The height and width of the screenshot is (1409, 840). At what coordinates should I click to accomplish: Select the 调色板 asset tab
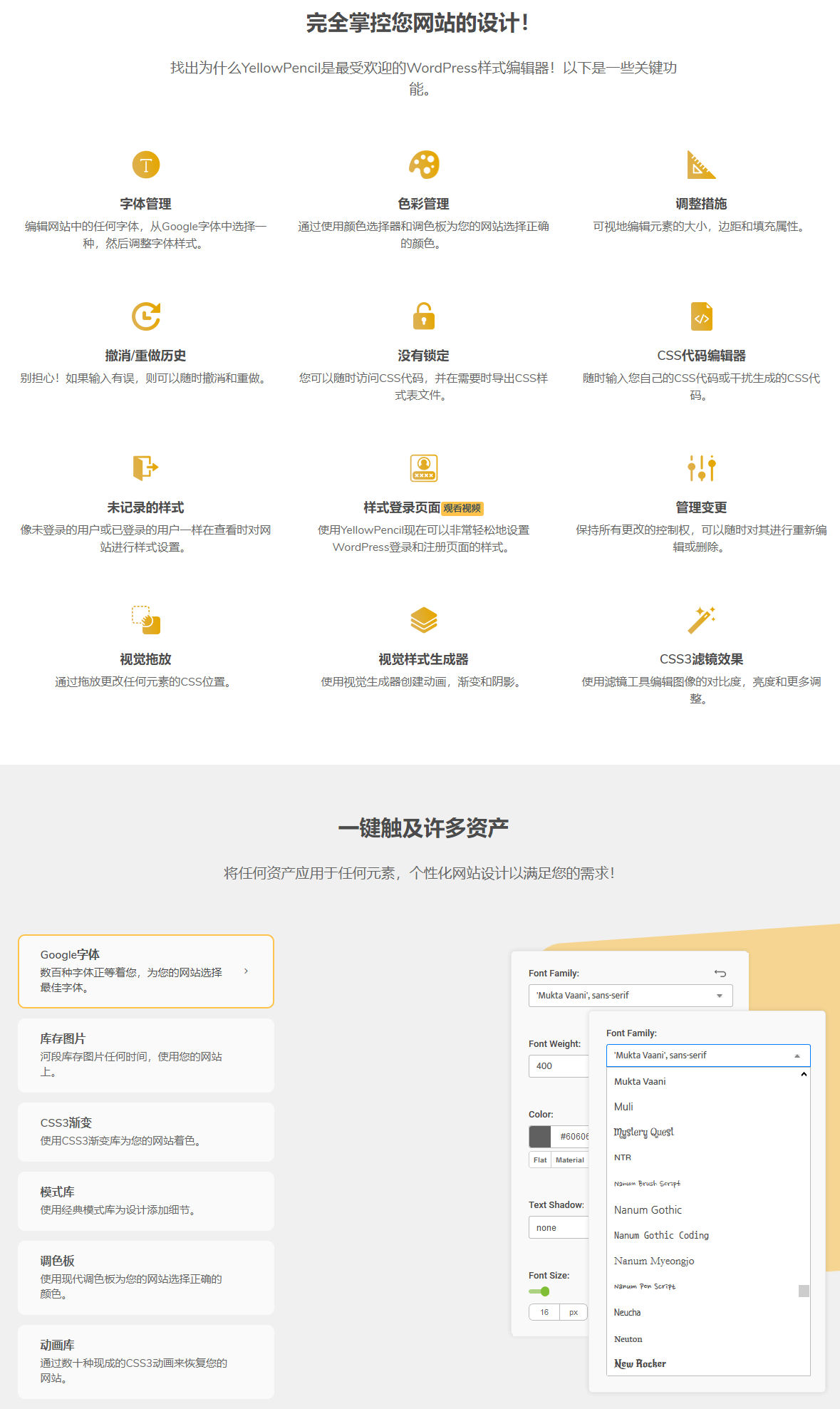click(x=146, y=1278)
